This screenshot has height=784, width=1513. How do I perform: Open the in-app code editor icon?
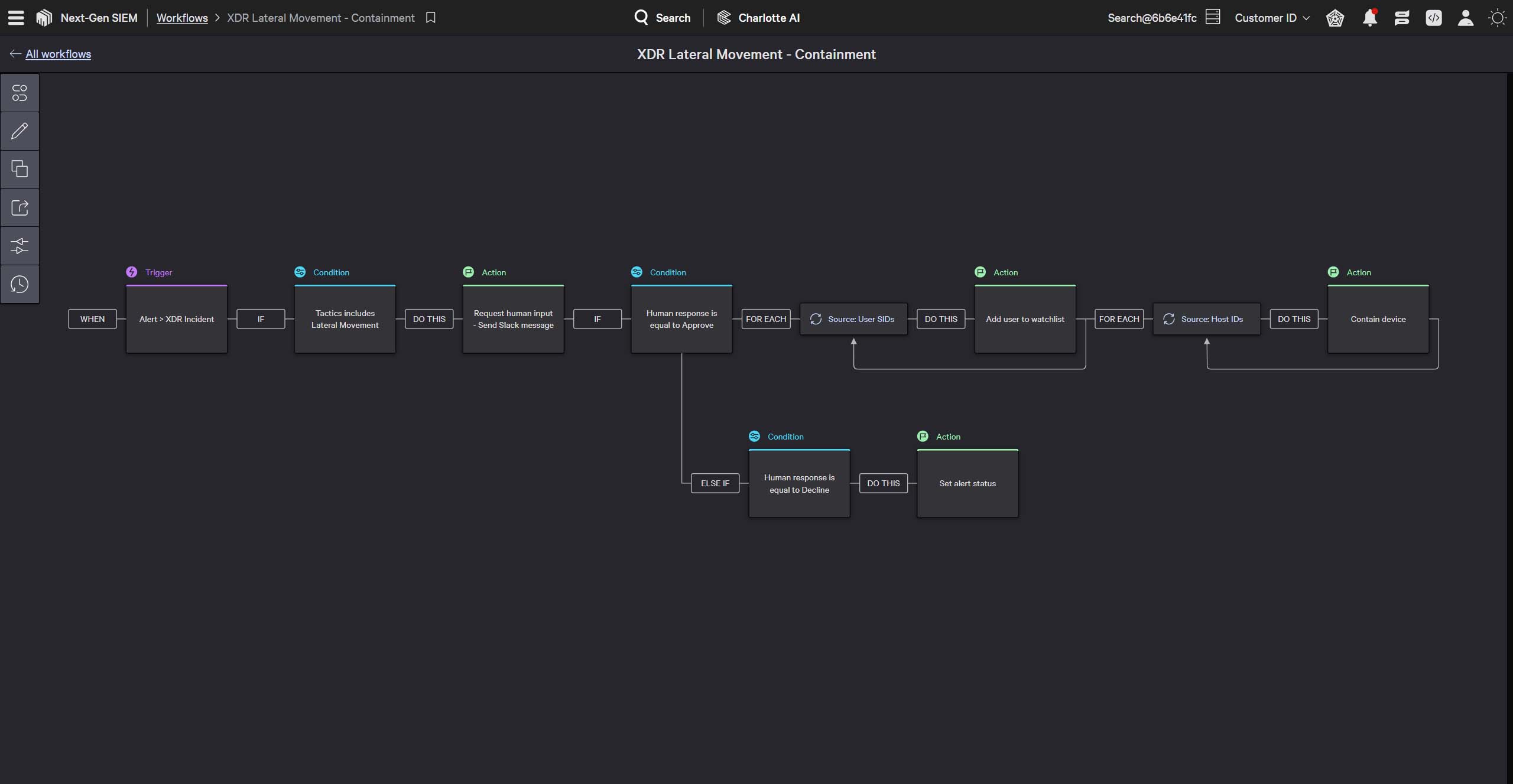pyautogui.click(x=1434, y=18)
